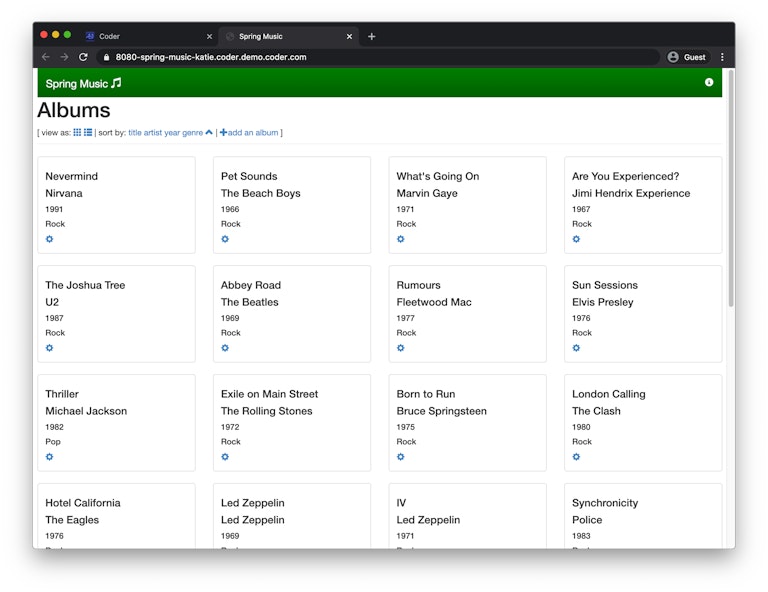
Task: Click the Spring Music brand link
Action: (x=83, y=83)
